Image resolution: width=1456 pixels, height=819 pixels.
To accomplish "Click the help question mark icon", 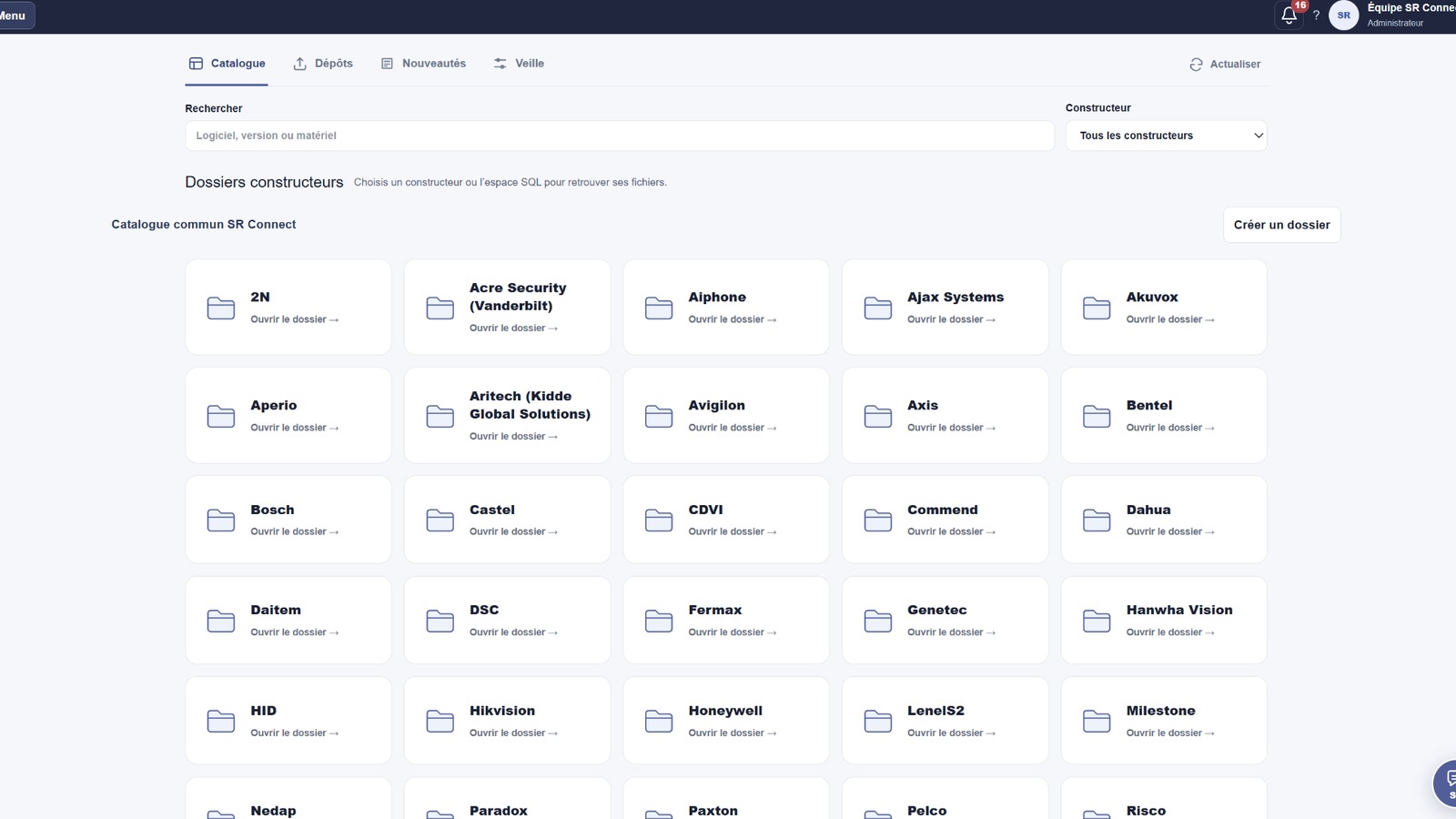I will click(1316, 15).
